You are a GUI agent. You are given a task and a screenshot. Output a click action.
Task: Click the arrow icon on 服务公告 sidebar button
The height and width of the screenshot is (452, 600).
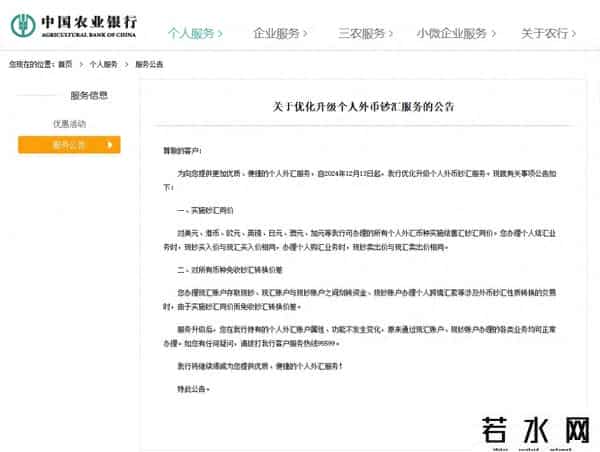point(112,145)
